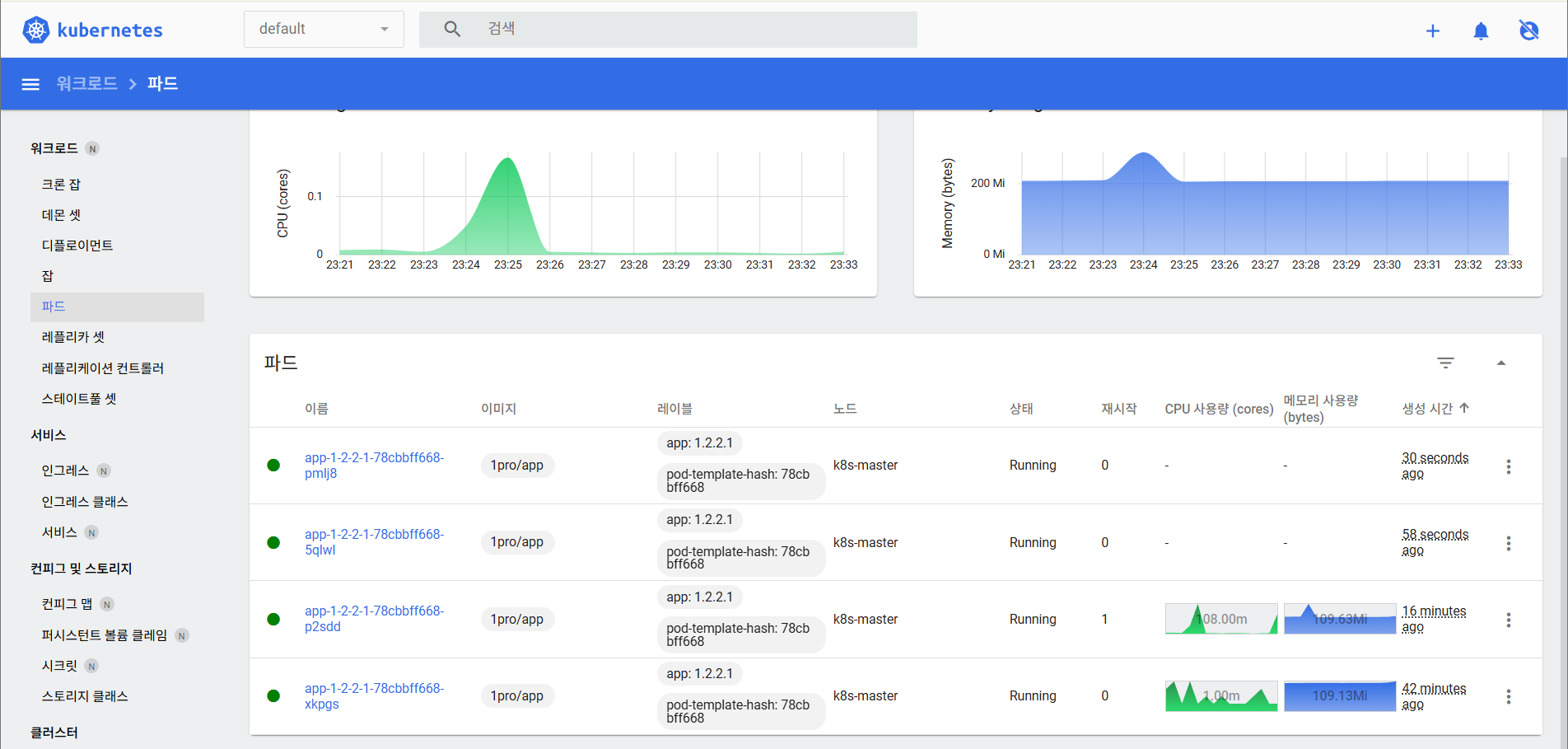Open 시크릿 in sidebar
1568x749 pixels.
click(x=59, y=666)
